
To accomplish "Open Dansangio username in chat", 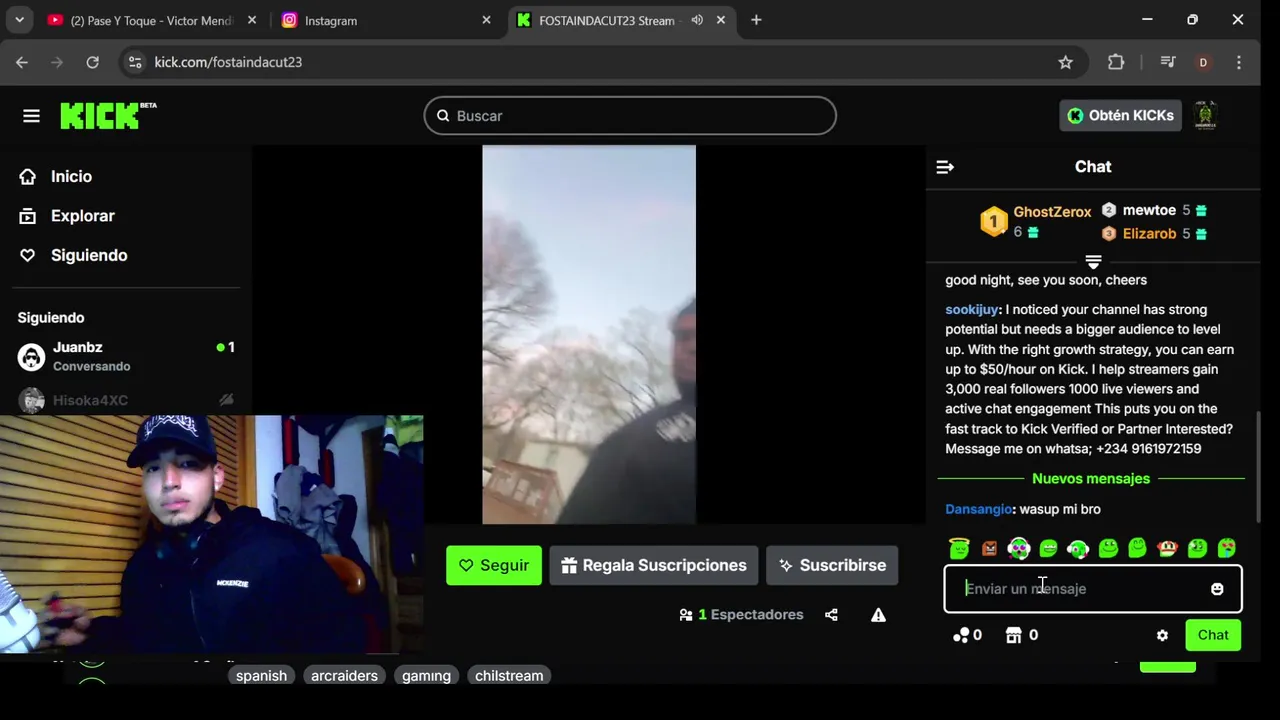I will (978, 509).
